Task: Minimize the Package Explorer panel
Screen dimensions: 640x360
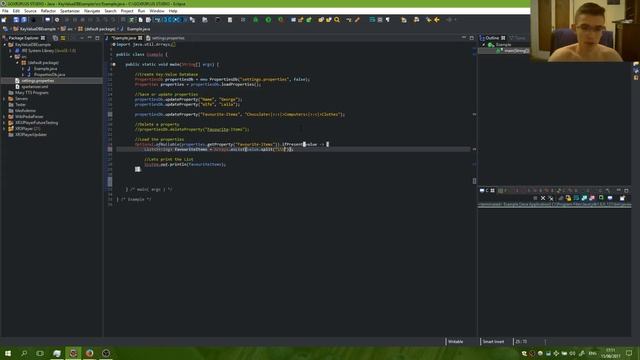Action: tap(90, 38)
